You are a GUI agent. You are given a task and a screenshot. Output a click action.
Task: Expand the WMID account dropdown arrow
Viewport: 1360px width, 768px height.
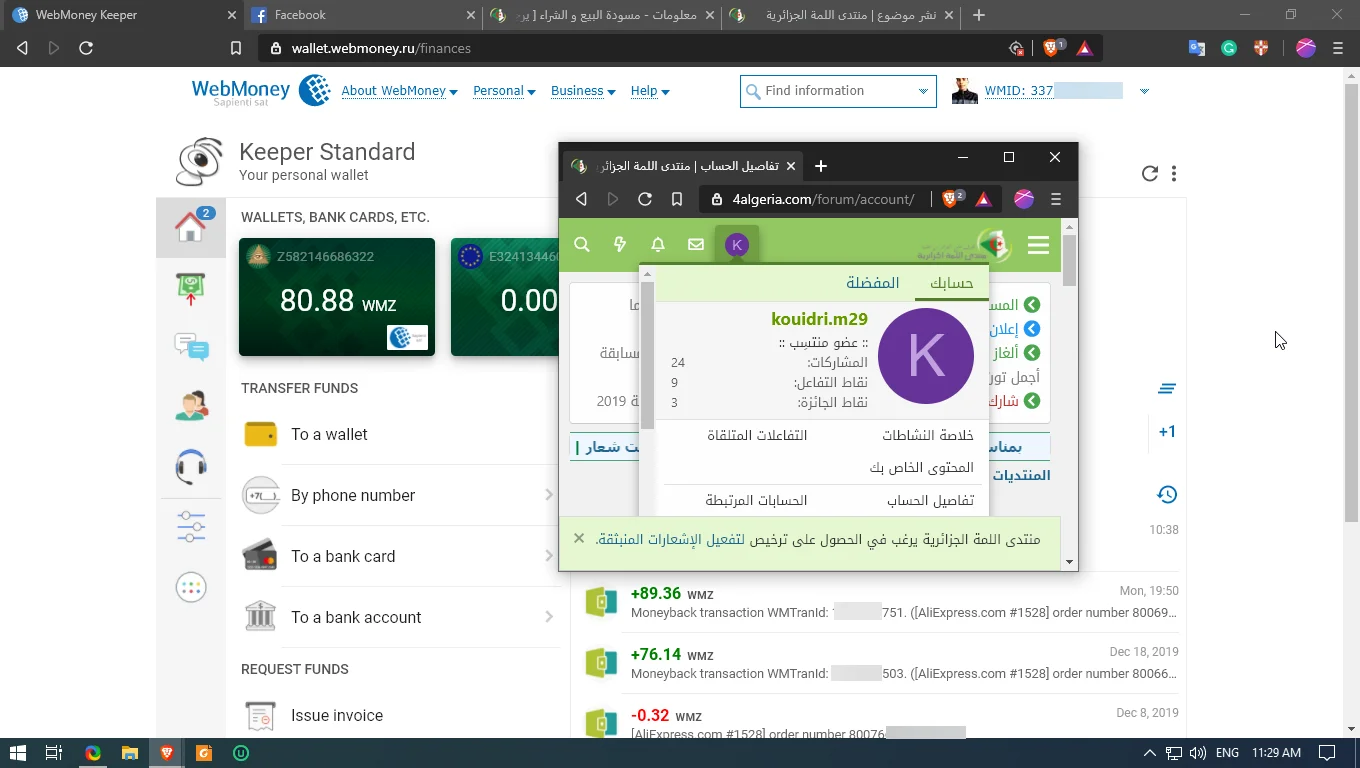tap(1144, 91)
